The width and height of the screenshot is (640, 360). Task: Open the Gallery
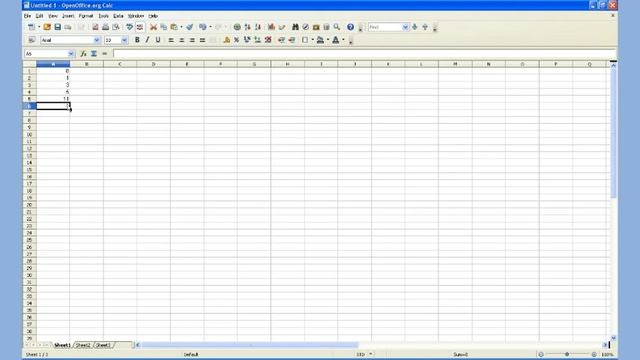(316, 27)
